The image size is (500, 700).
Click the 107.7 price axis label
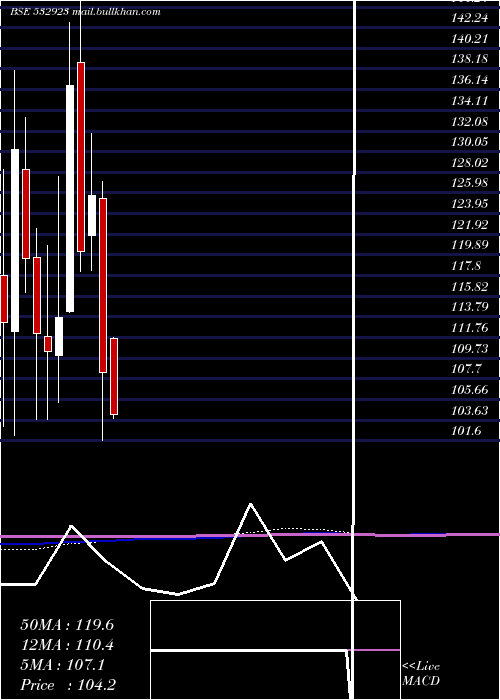466,369
